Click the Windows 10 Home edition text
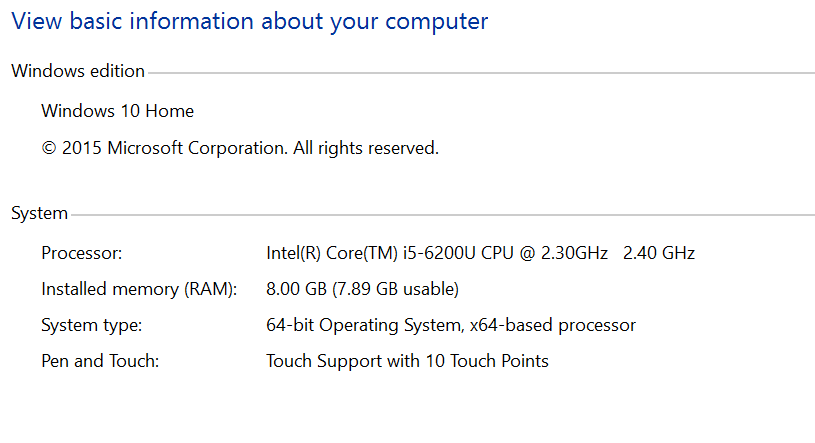 117,111
